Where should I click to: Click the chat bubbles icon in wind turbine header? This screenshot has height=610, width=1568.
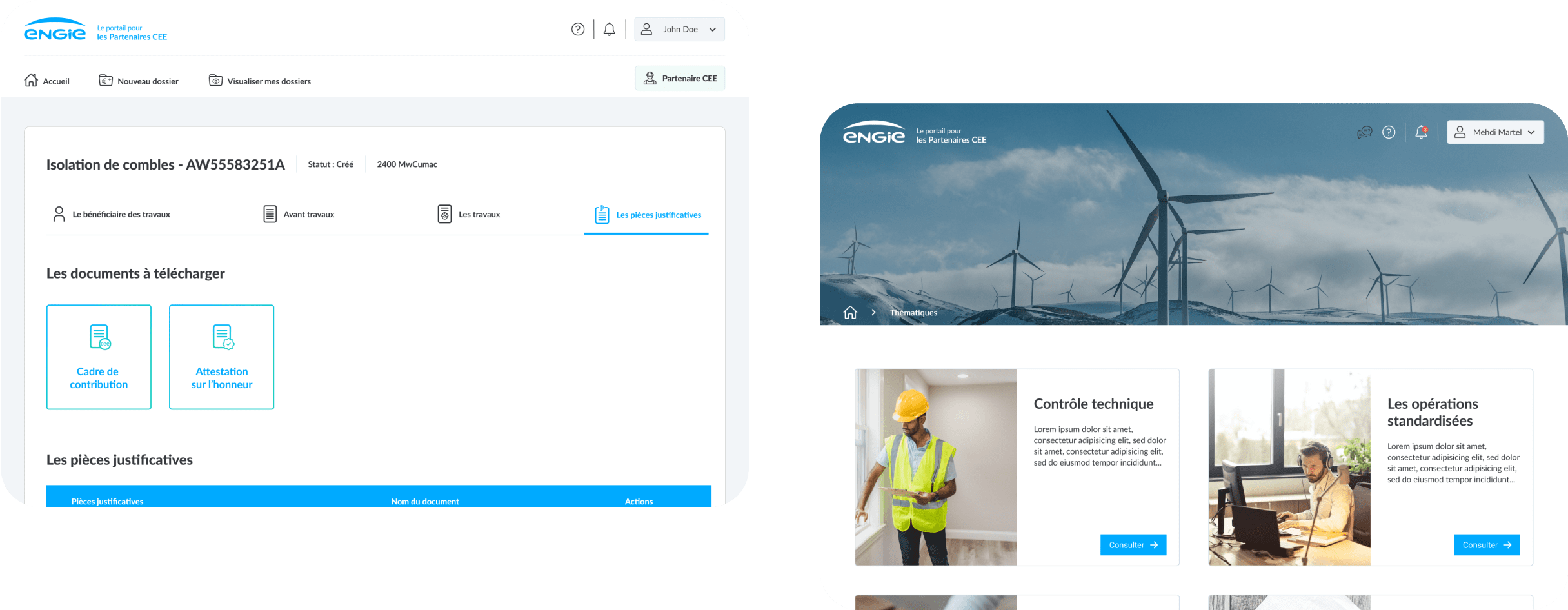[1364, 132]
